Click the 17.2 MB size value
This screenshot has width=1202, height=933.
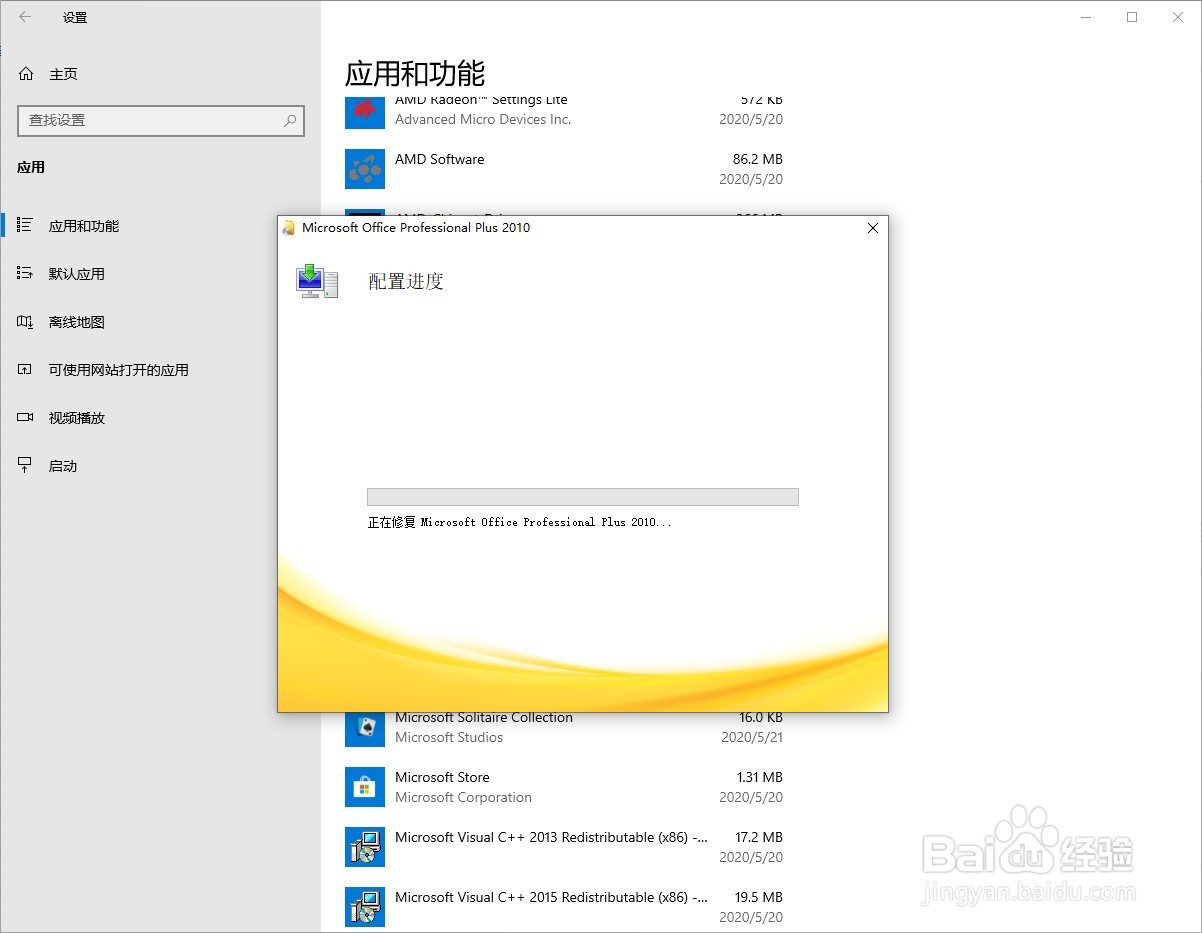click(x=759, y=837)
